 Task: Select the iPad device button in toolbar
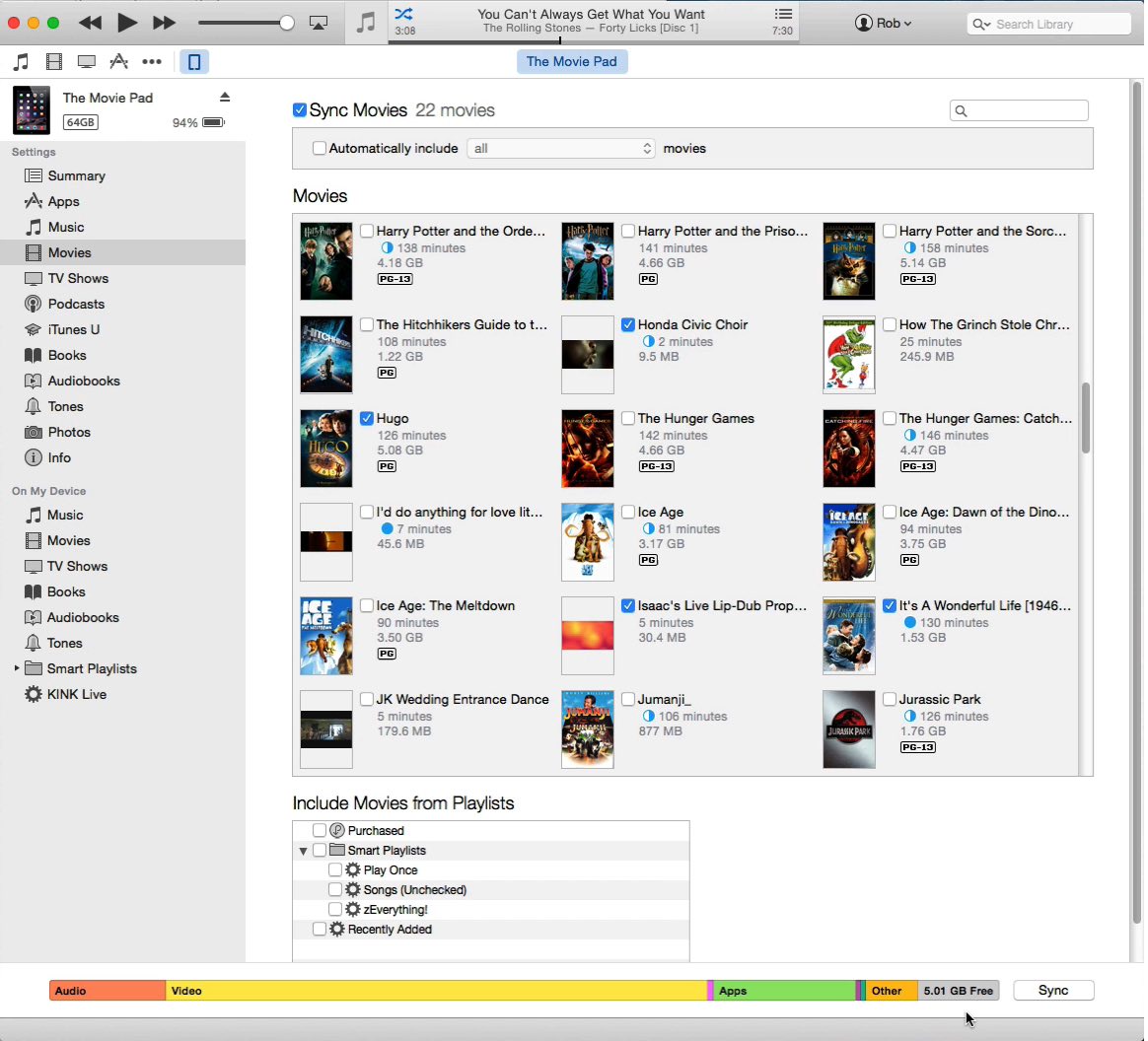194,62
